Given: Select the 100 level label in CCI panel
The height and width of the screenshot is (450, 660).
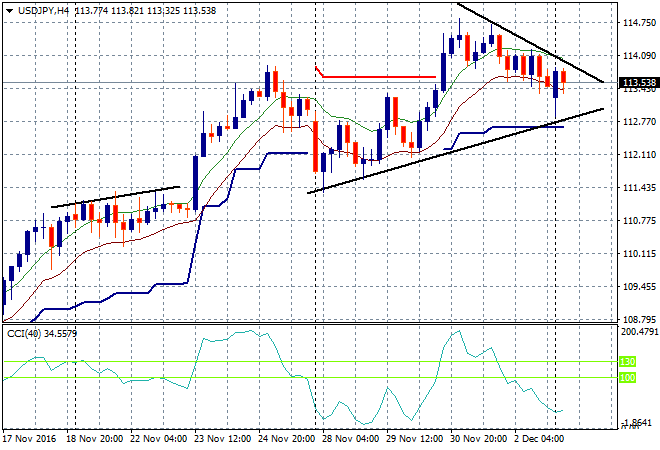Looking at the screenshot, I should coord(627,378).
